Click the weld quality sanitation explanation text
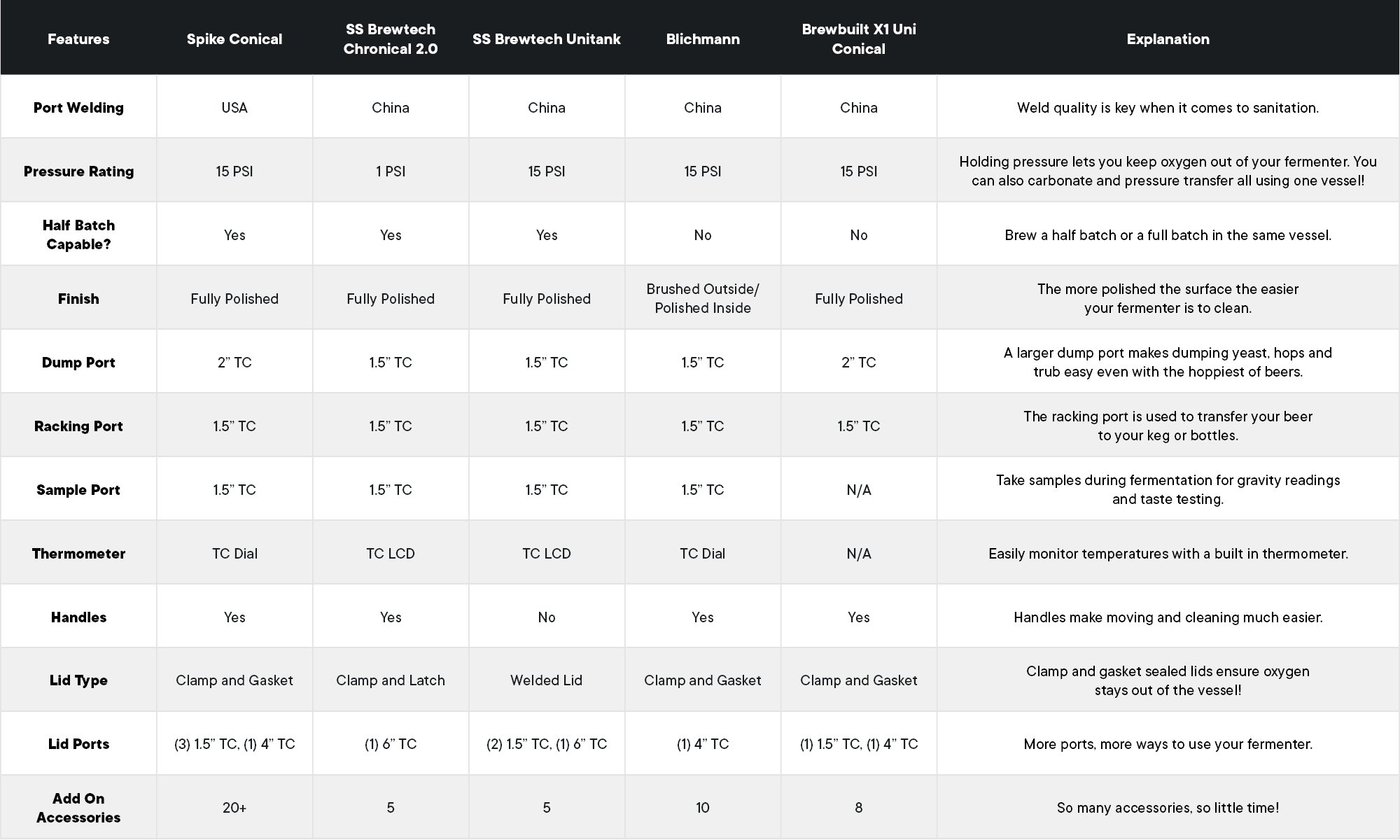 (1168, 108)
